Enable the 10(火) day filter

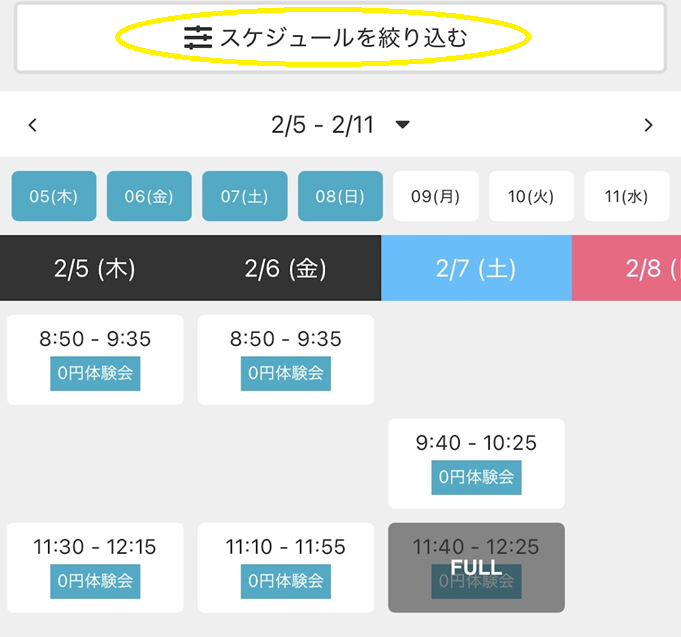(x=531, y=196)
